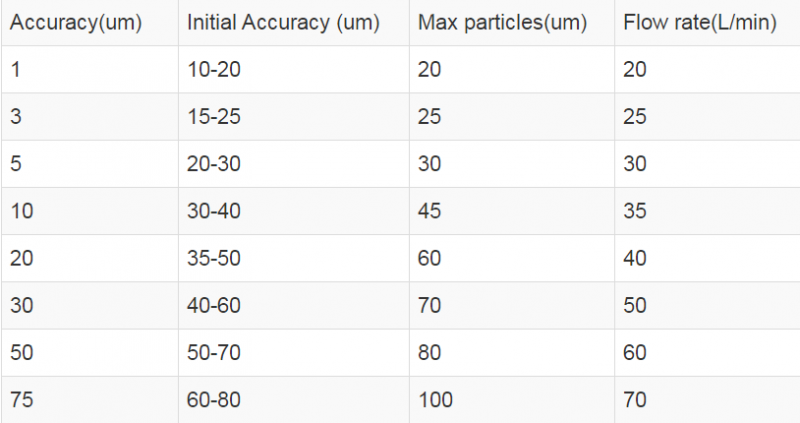Select the 75 accuracy cell in first column
Image resolution: width=800 pixels, height=423 pixels.
point(21,400)
